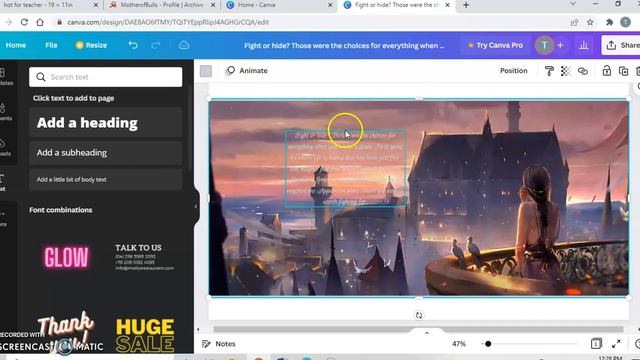Add a little bit of body text
640x360 pixels.
[106, 180]
